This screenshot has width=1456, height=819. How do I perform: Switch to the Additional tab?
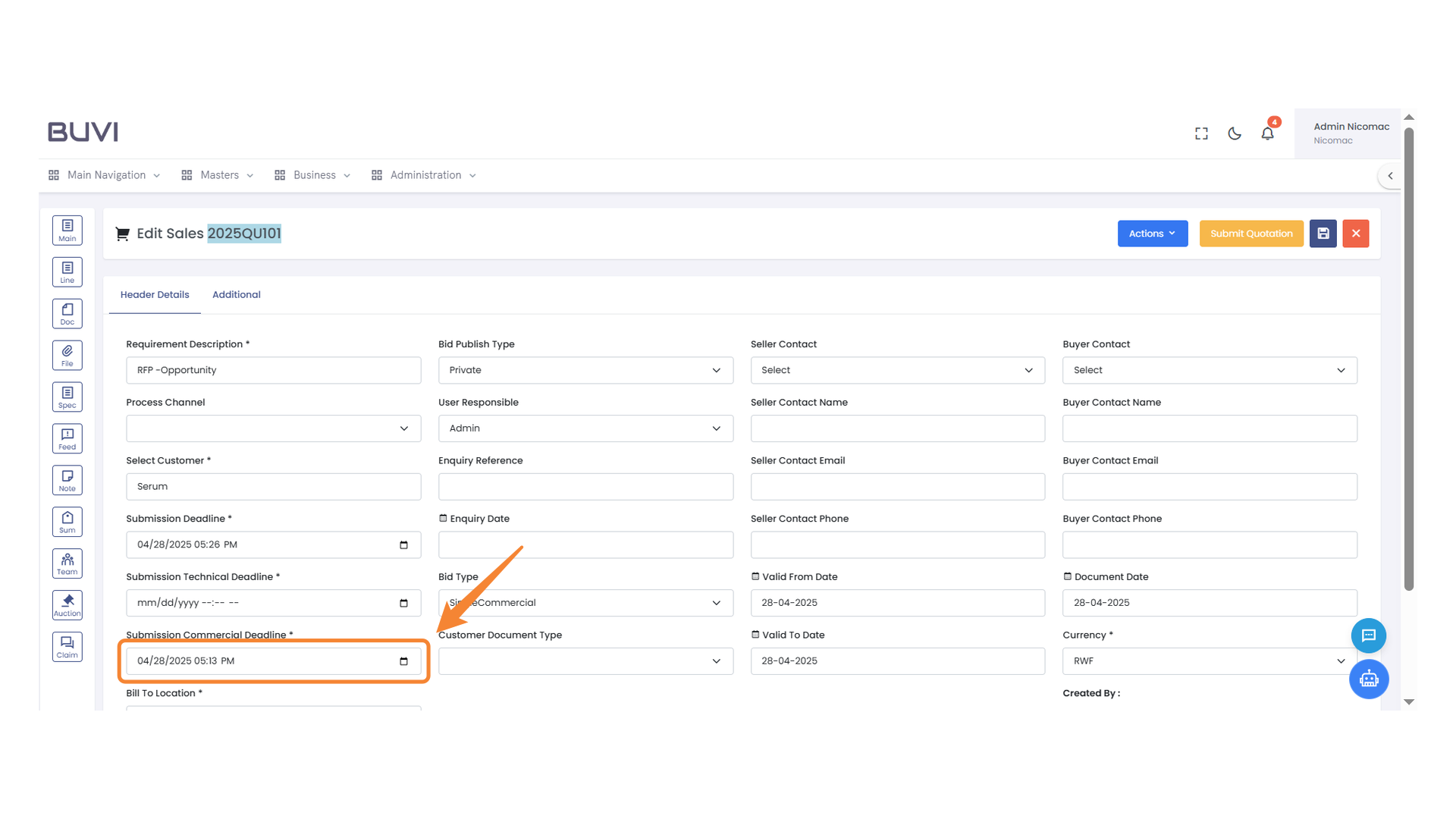point(236,294)
